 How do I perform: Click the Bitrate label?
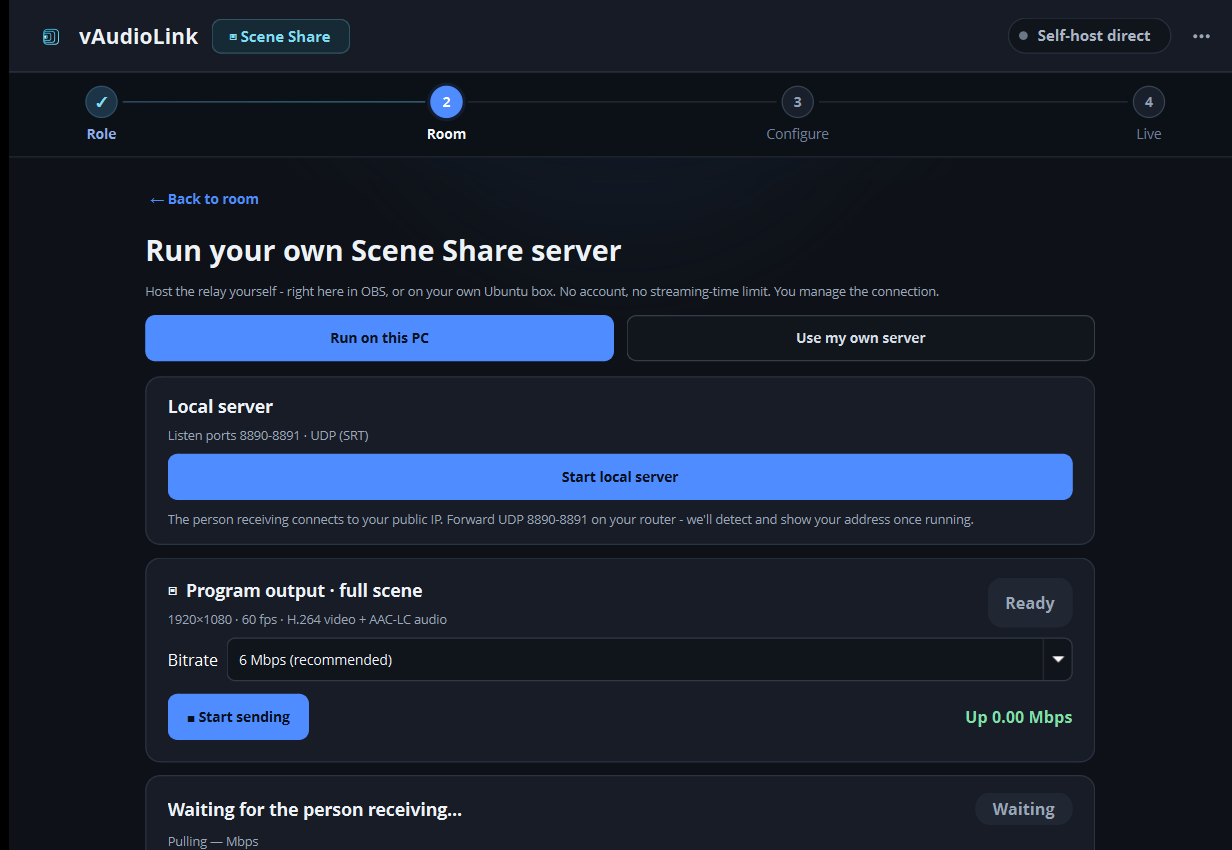(193, 660)
